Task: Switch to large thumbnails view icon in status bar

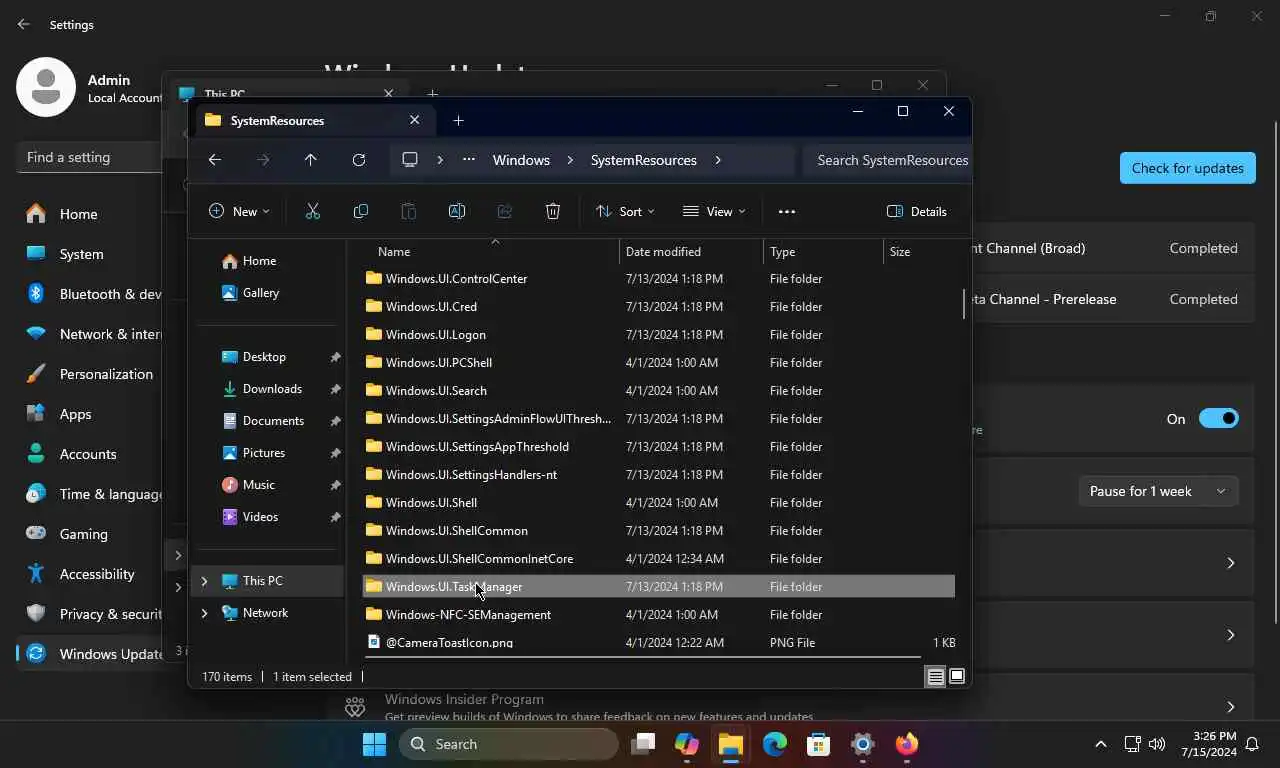Action: click(957, 677)
